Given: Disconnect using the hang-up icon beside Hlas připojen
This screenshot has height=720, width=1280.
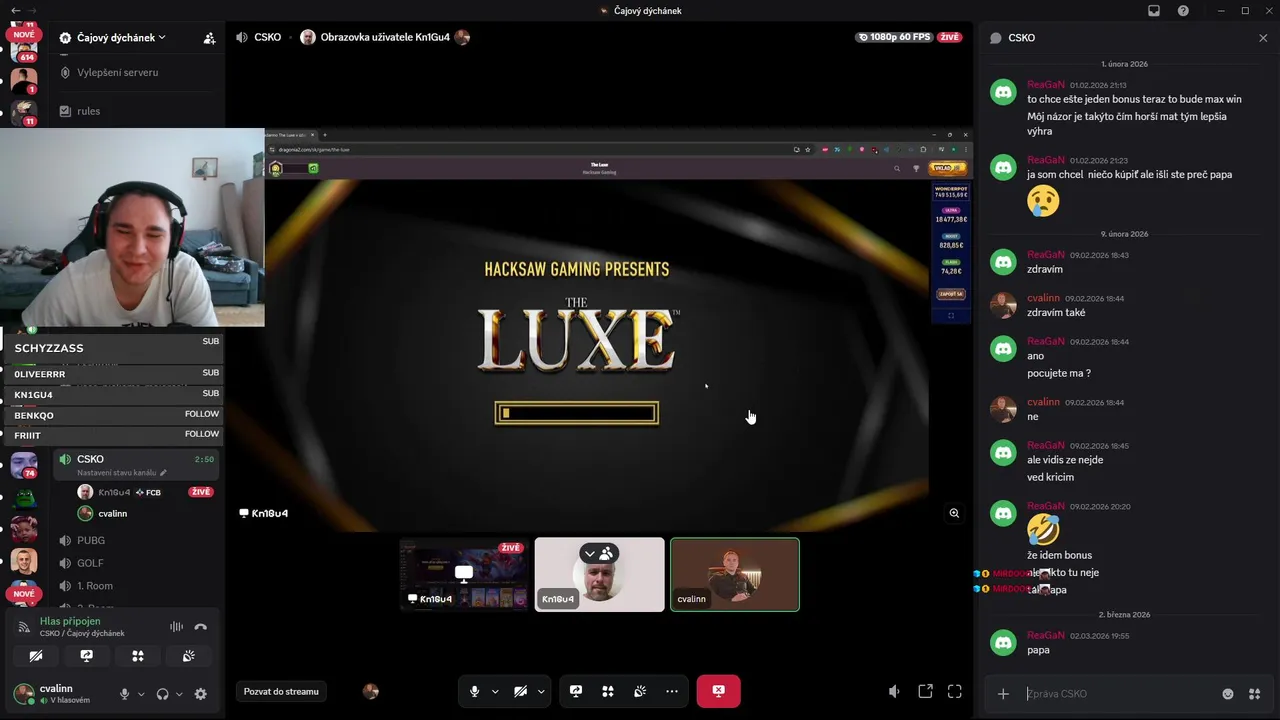Looking at the screenshot, I should pyautogui.click(x=200, y=627).
